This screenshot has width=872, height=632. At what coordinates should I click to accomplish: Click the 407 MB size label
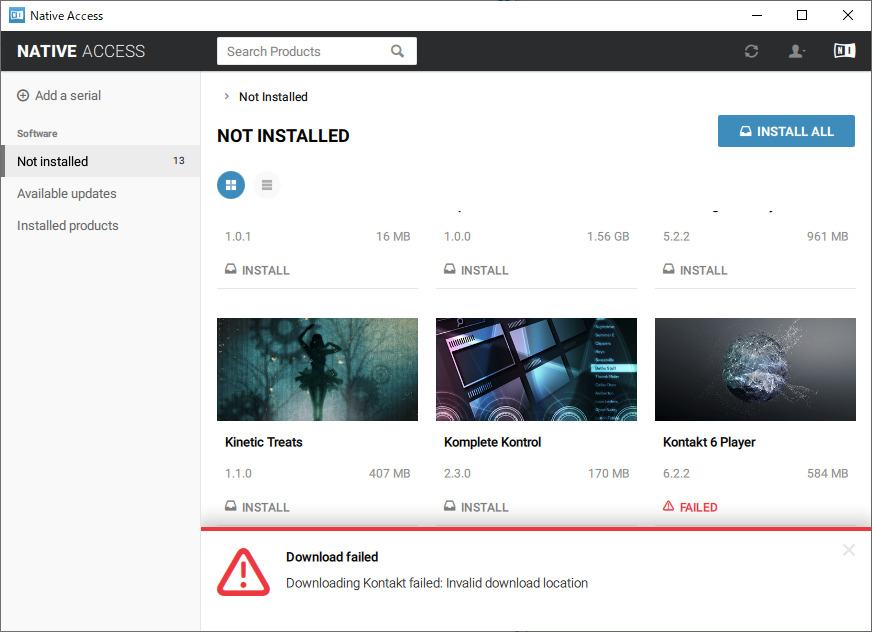click(x=389, y=473)
